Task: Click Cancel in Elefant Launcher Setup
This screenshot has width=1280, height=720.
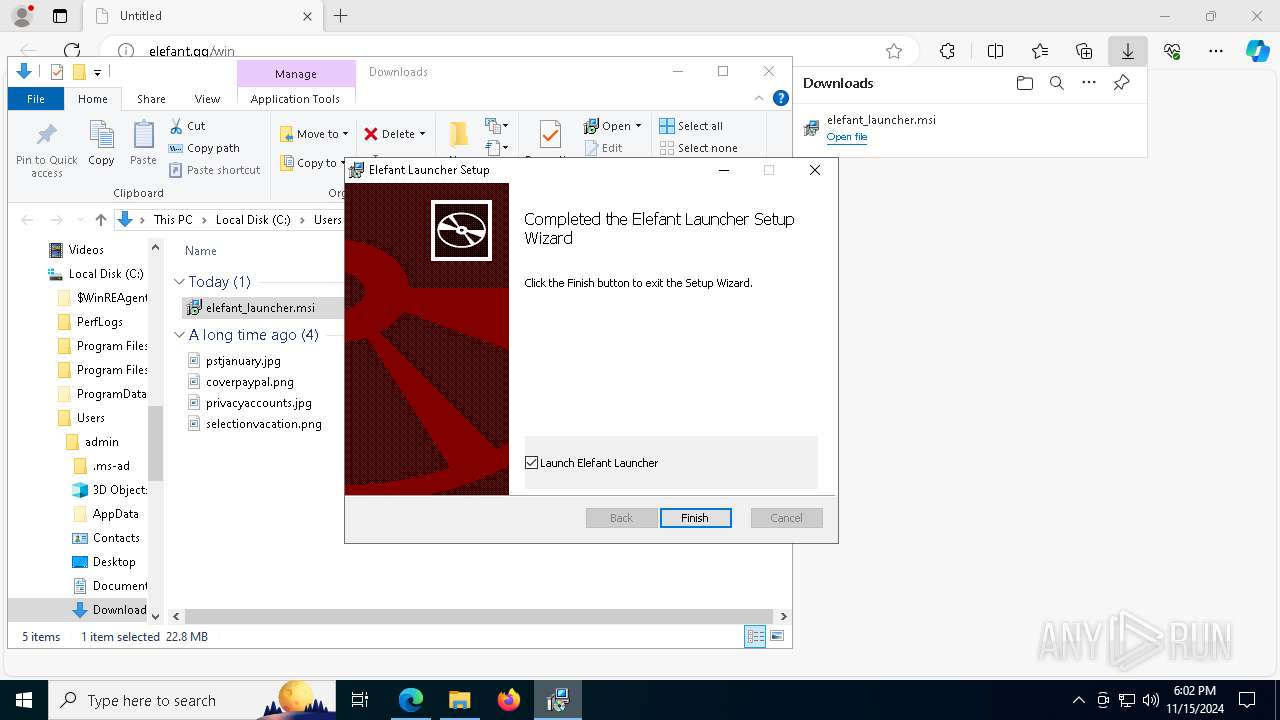Action: (786, 518)
